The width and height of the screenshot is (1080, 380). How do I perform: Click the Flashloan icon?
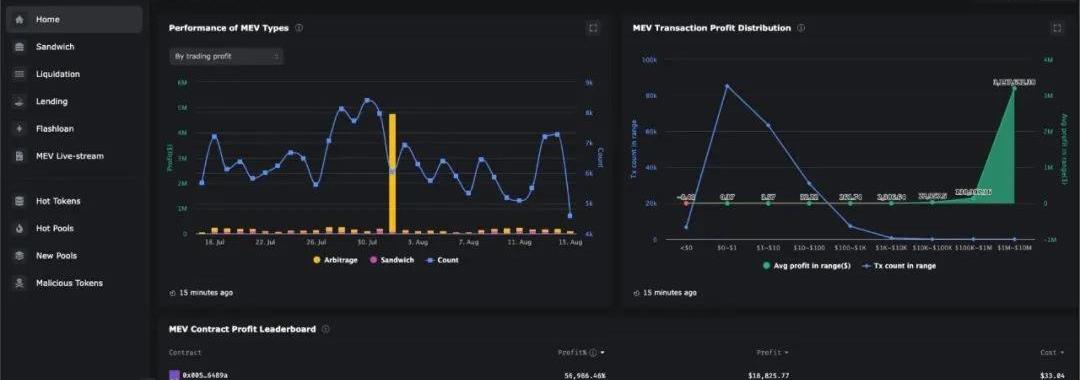pyautogui.click(x=19, y=129)
